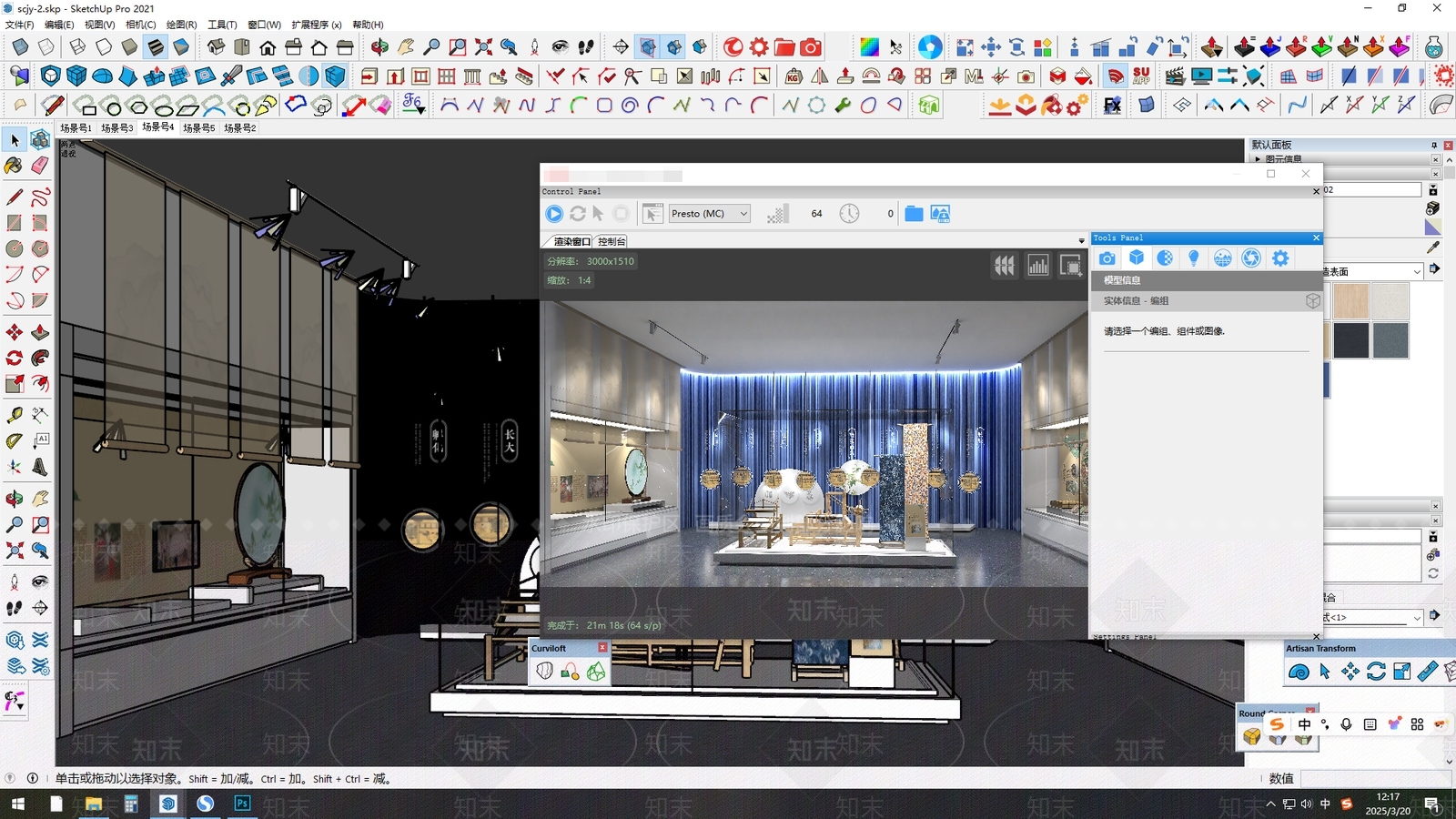Select the Protractor tool
1456x819 pixels.
15,441
